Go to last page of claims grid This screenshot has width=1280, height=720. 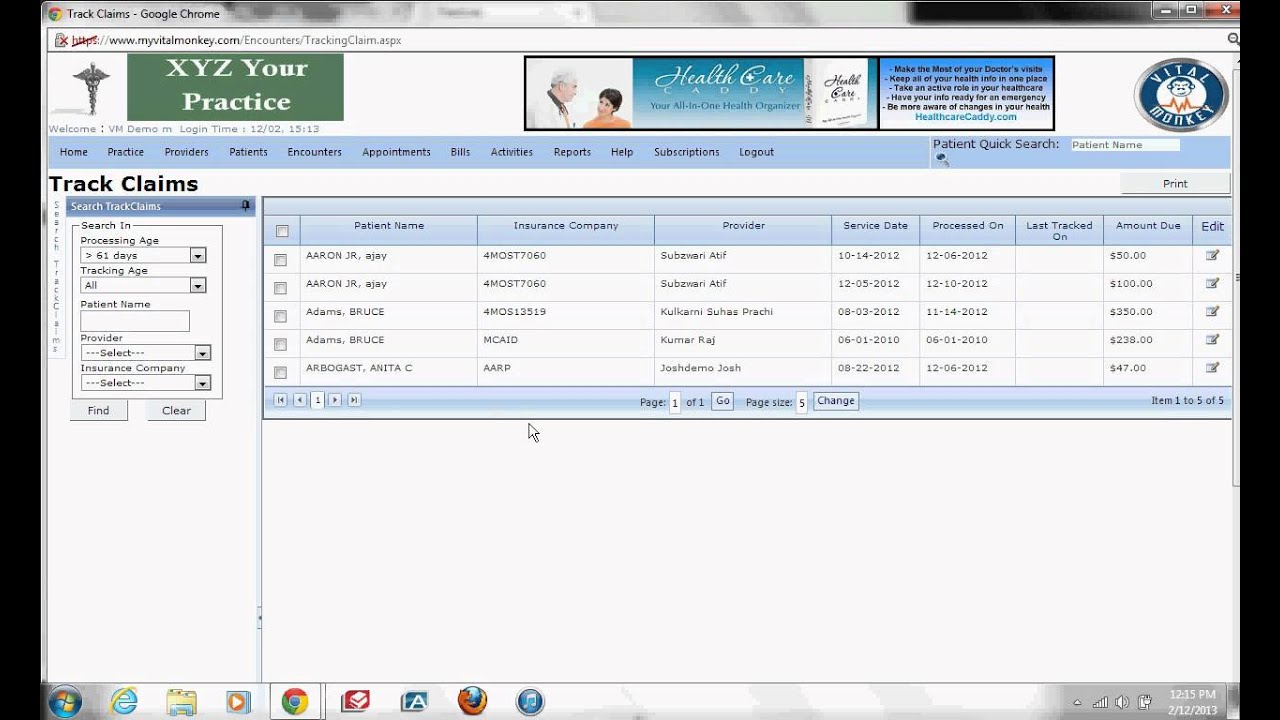(354, 400)
